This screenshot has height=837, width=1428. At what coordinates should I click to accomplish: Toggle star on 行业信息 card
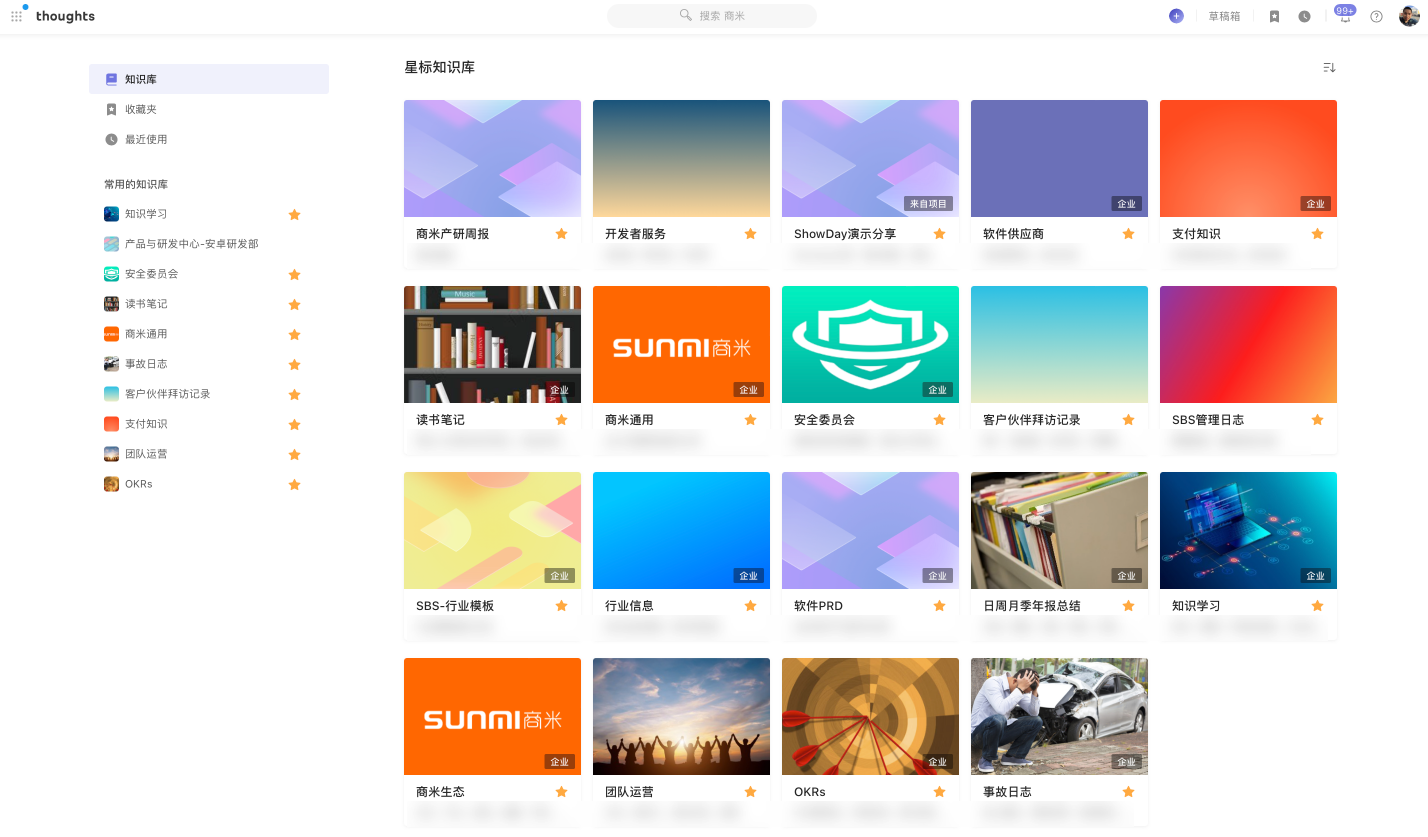point(750,605)
